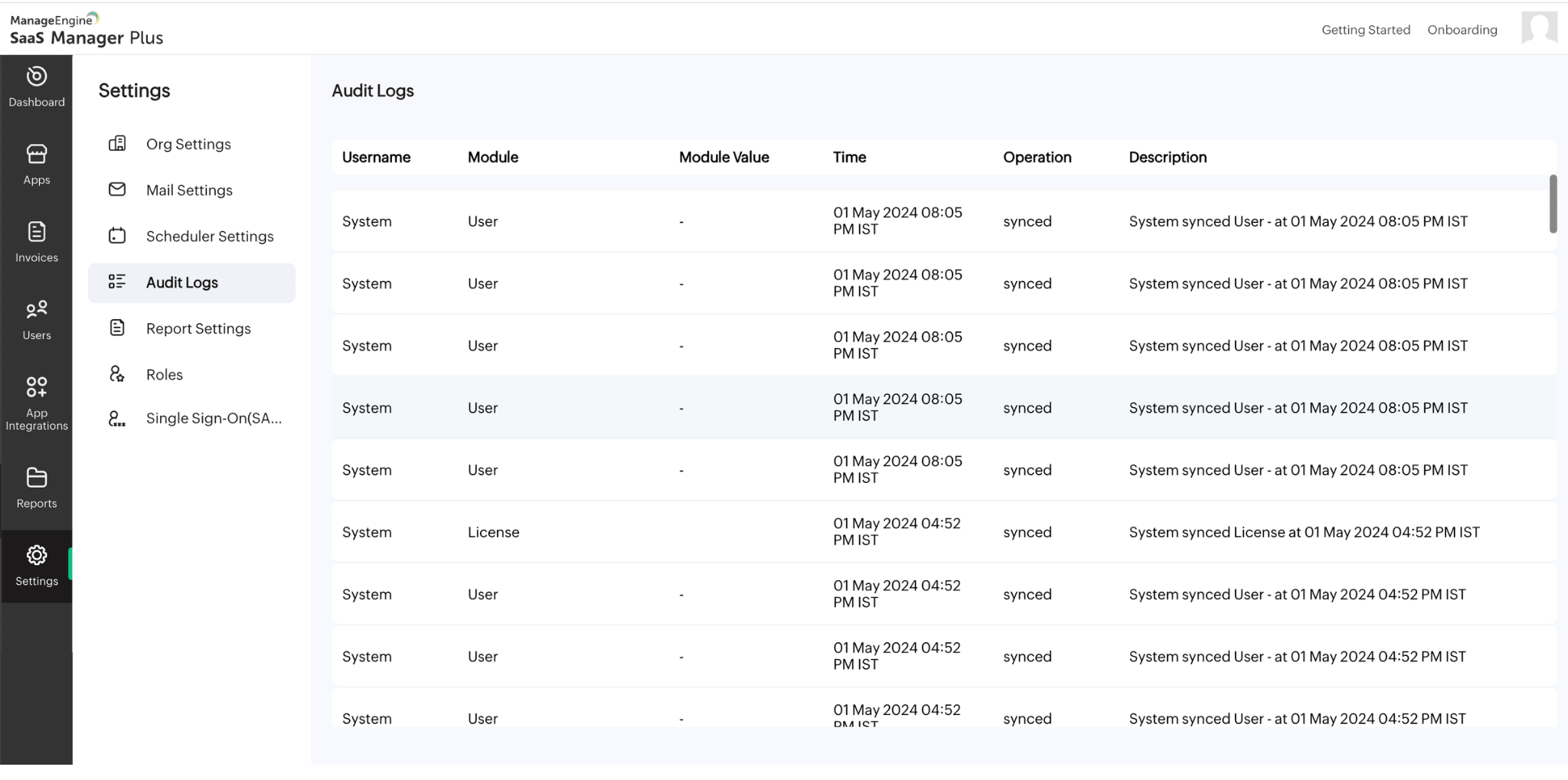Open the Onboarding page
Viewport: 1568px width, 780px height.
click(x=1461, y=30)
